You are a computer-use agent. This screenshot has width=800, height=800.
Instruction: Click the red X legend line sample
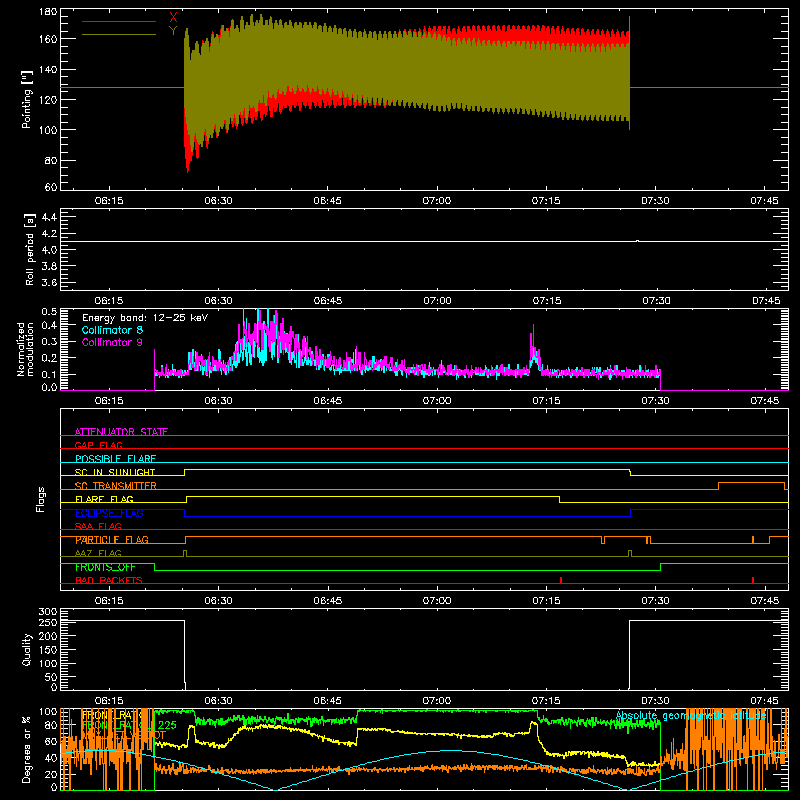119,21
